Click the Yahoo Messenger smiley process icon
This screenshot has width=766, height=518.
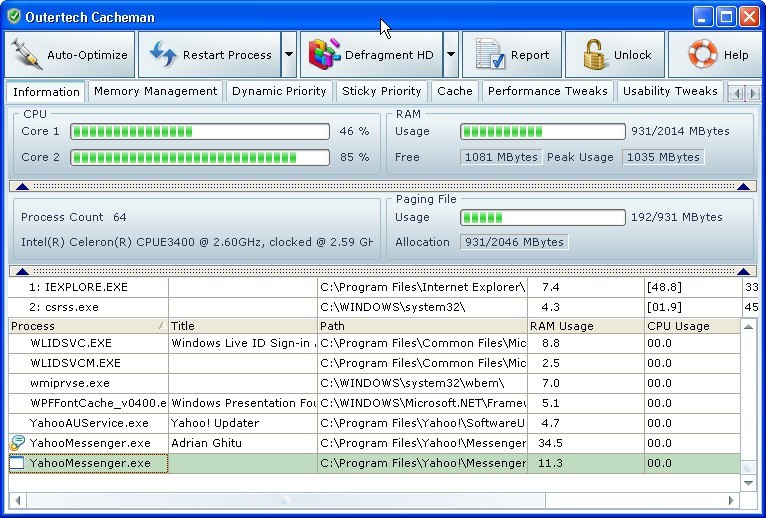(x=17, y=443)
